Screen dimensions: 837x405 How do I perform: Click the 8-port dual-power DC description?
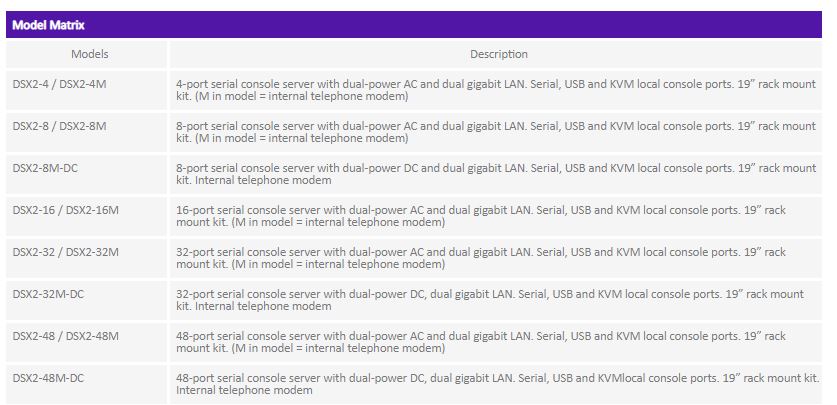point(496,174)
